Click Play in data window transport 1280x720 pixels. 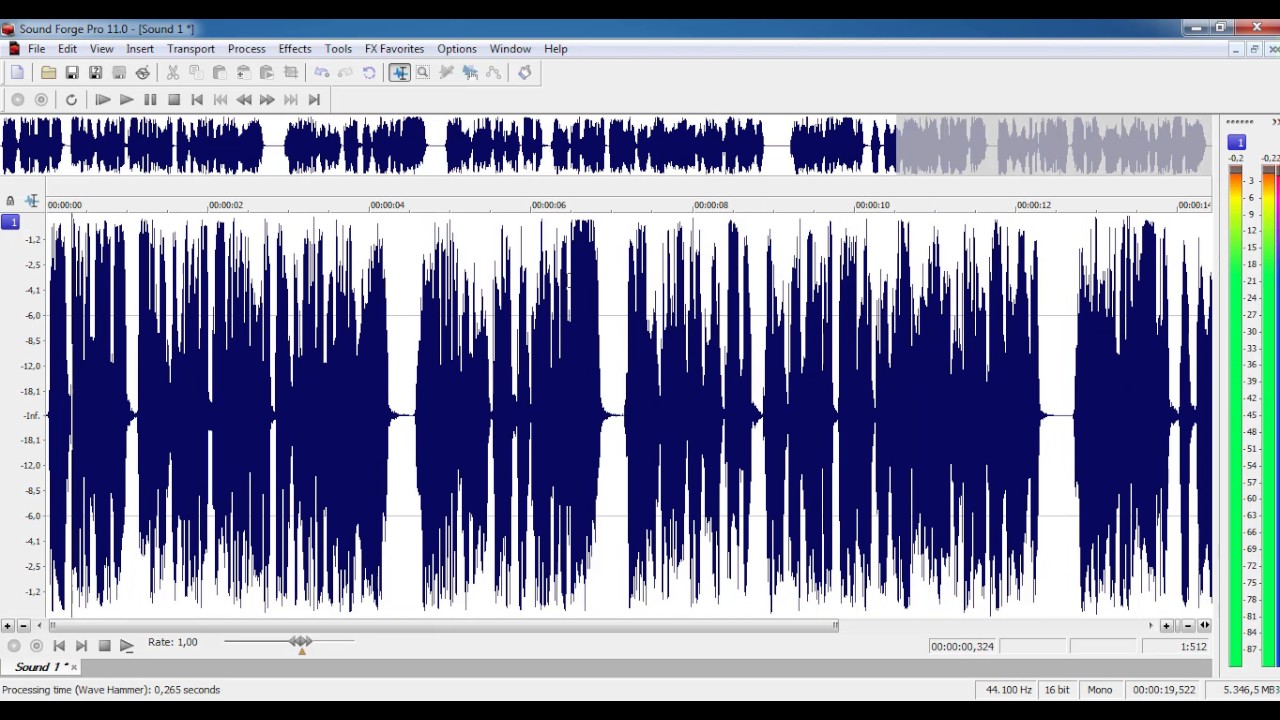126,646
